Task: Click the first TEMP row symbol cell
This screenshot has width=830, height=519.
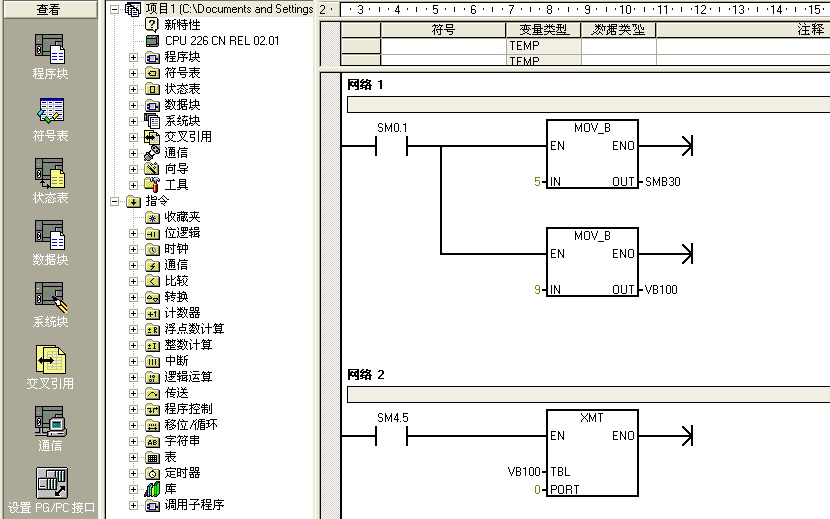Action: pyautogui.click(x=443, y=46)
